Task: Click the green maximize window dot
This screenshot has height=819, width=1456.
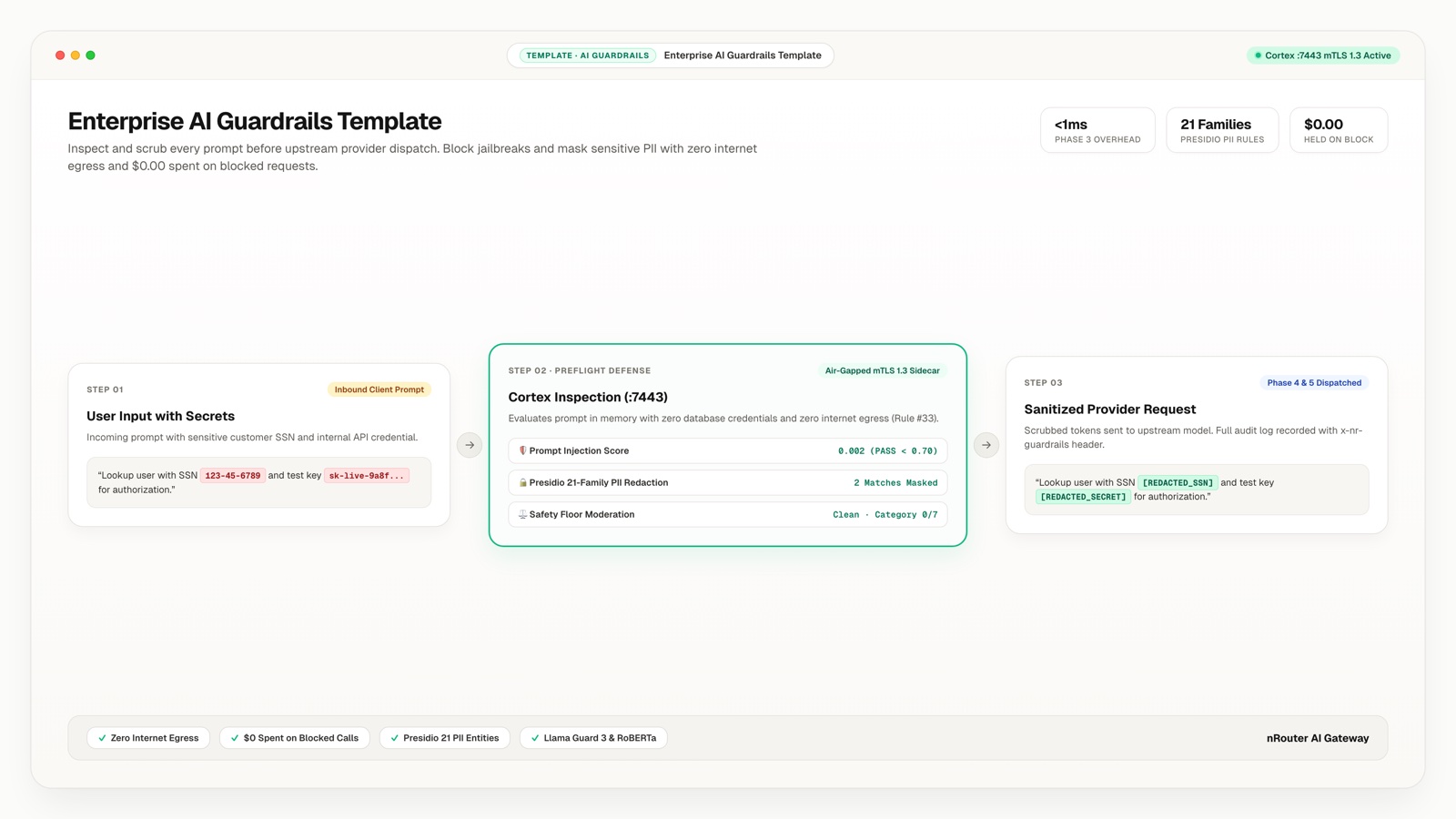Action: click(x=90, y=56)
